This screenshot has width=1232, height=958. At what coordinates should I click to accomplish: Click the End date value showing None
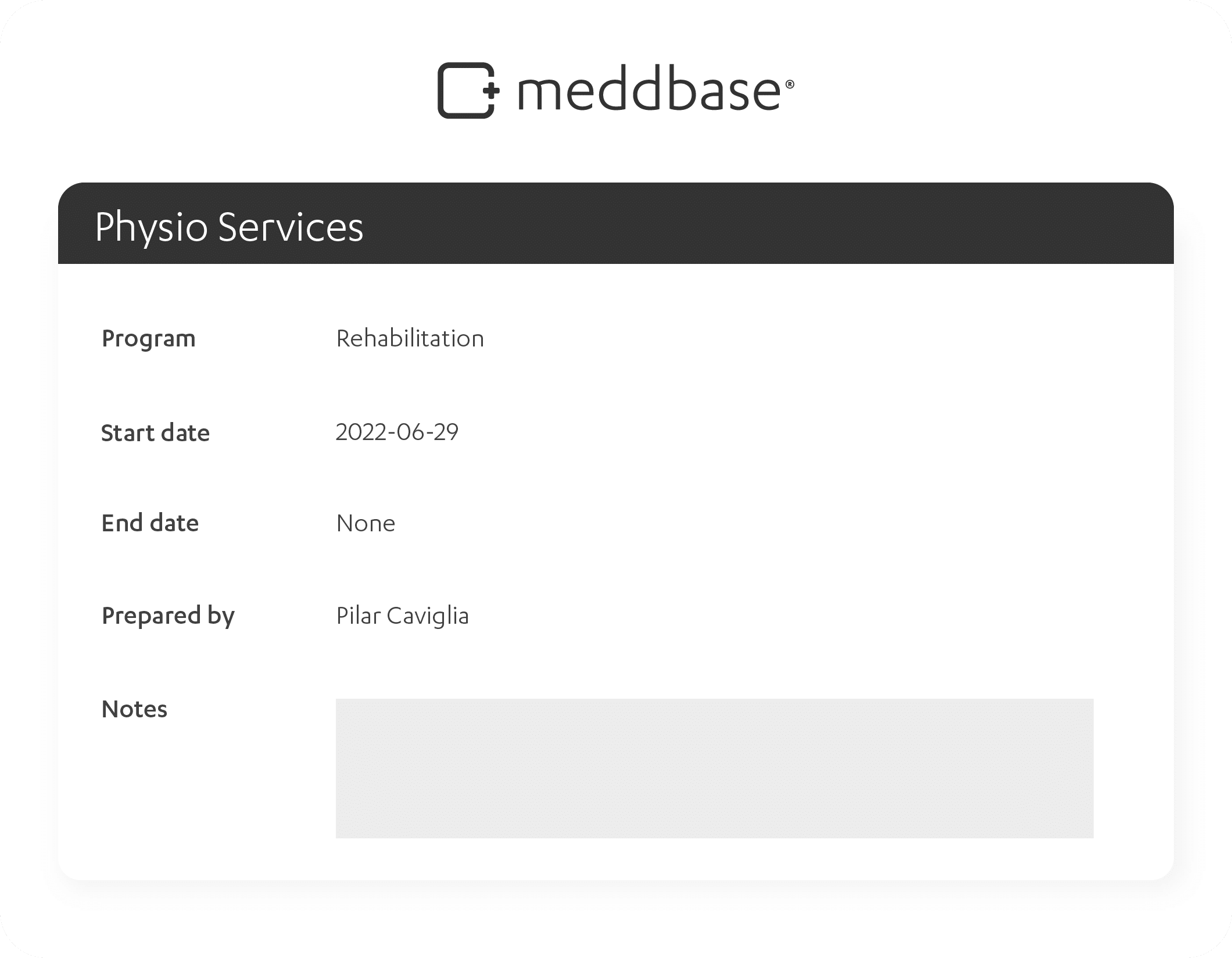click(365, 523)
